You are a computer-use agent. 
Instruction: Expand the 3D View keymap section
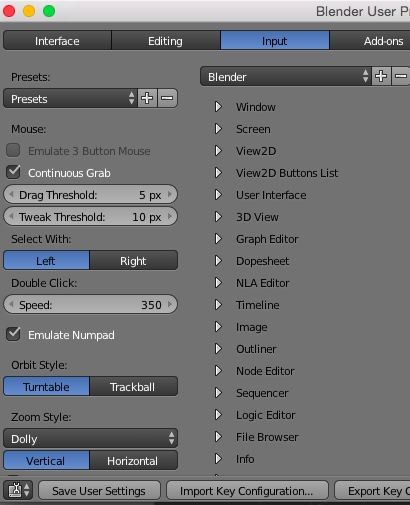pyautogui.click(x=218, y=217)
